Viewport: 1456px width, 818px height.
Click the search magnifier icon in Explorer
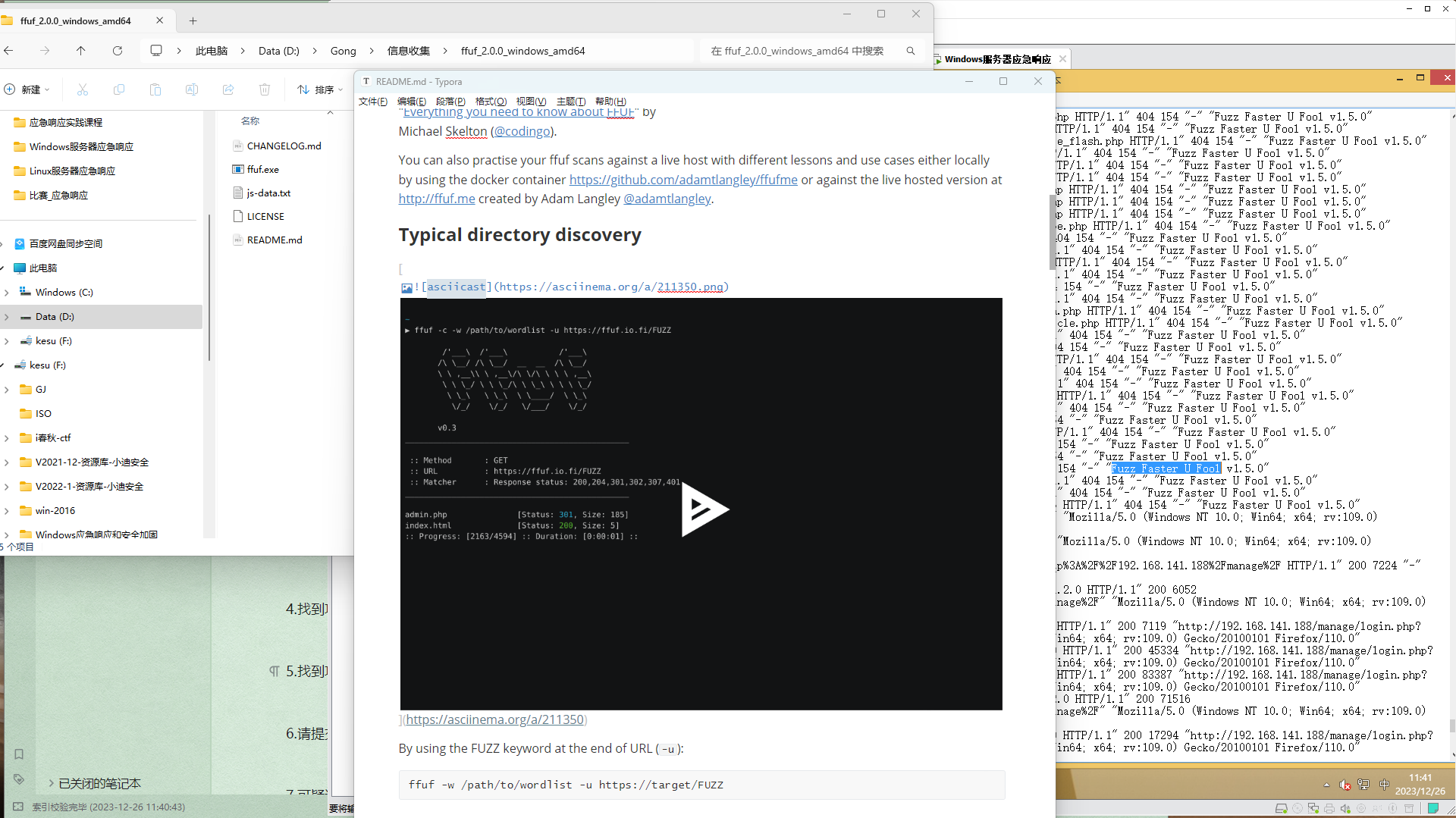pos(911,51)
